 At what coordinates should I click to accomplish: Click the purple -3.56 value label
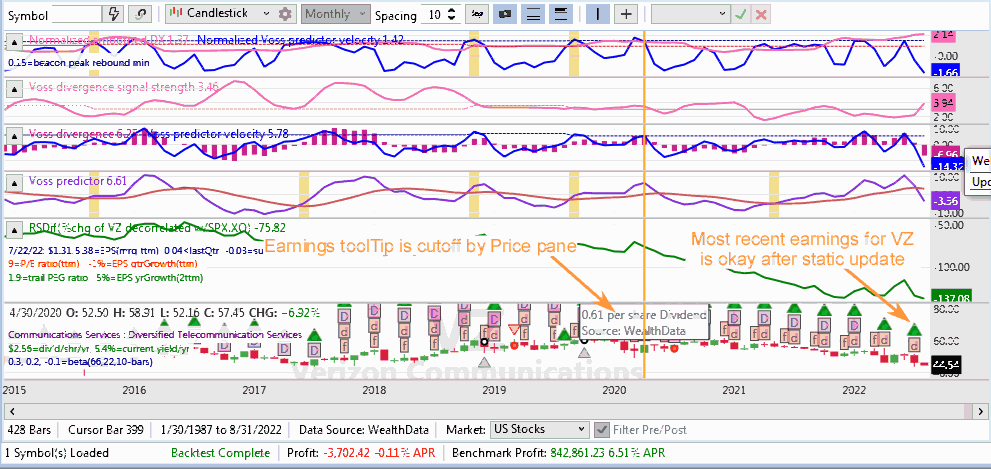945,201
